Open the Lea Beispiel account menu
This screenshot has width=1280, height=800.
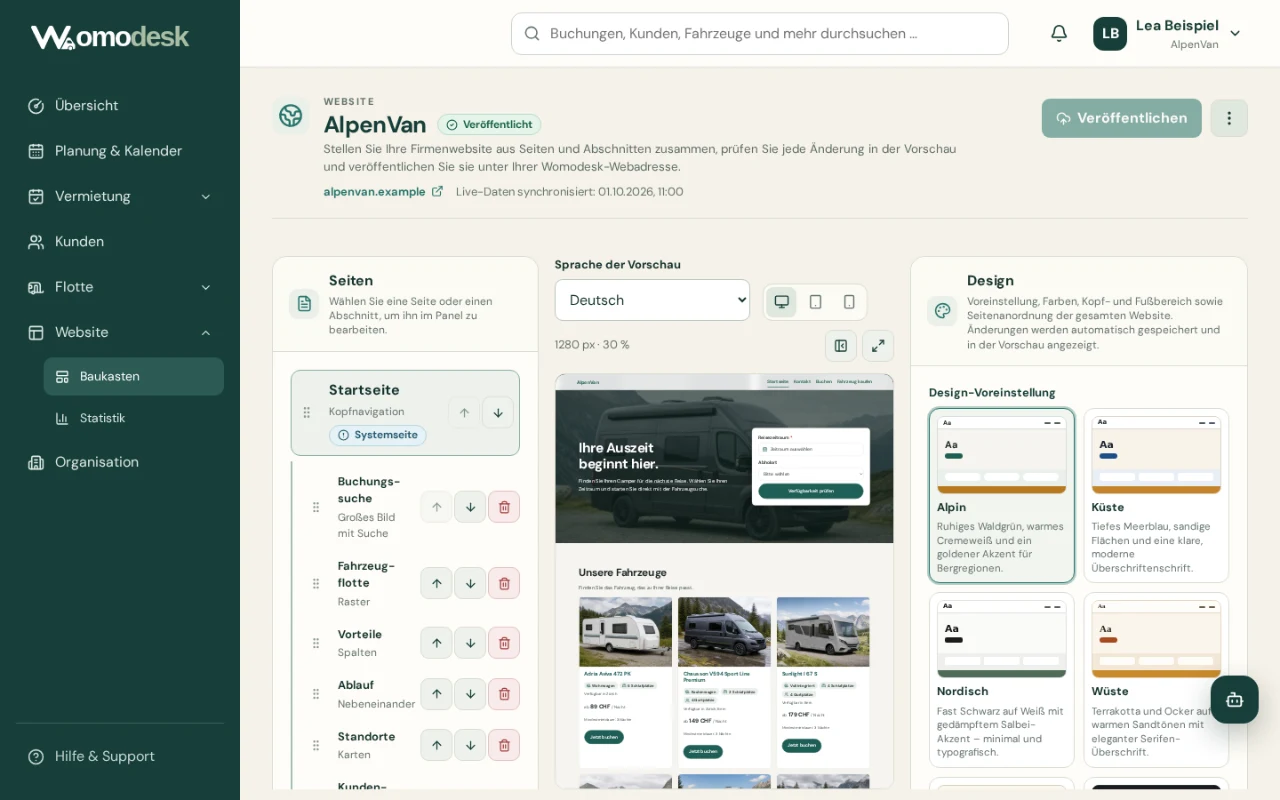click(x=1167, y=33)
